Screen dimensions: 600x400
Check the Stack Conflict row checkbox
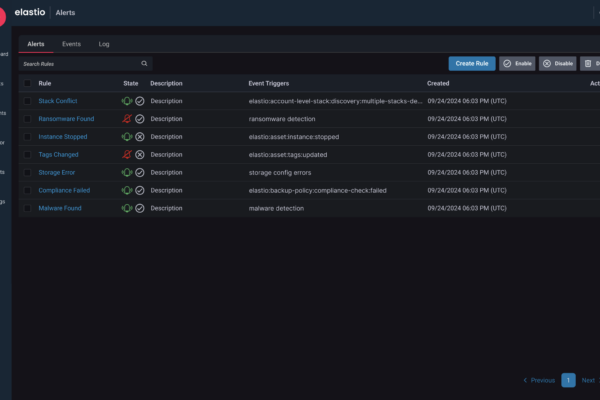pyautogui.click(x=27, y=101)
